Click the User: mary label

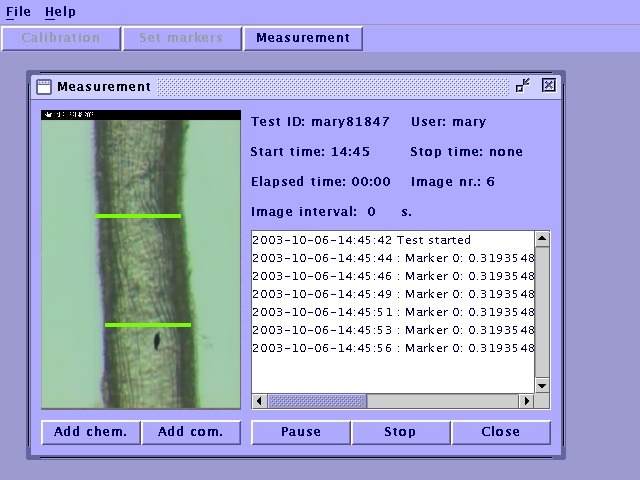[449, 122]
